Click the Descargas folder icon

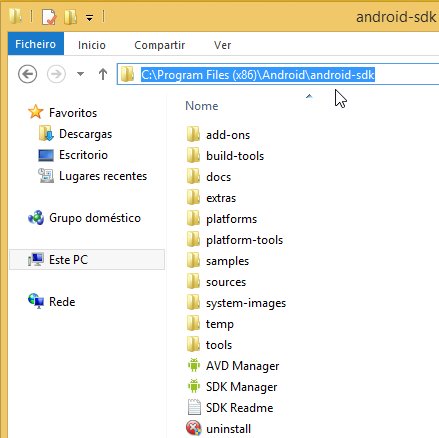46,133
